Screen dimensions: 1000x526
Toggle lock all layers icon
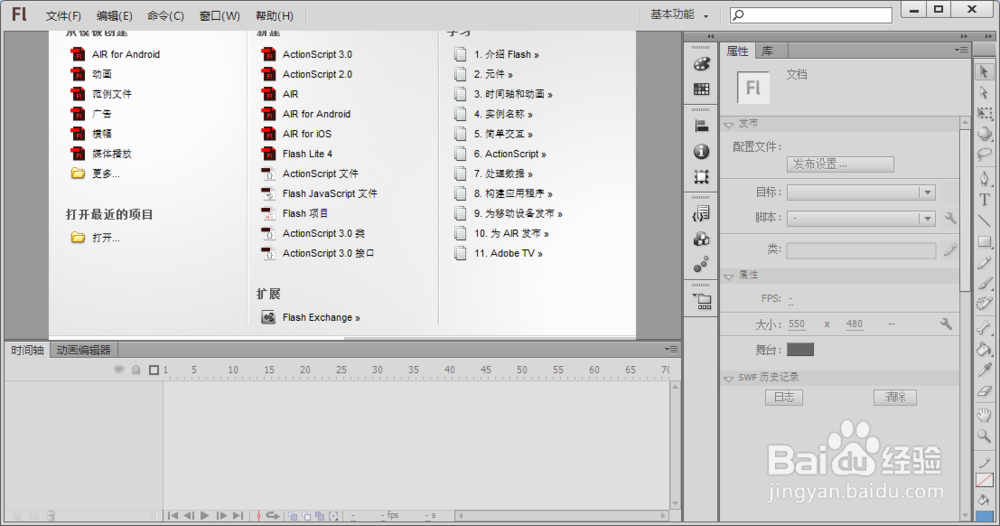(x=136, y=370)
